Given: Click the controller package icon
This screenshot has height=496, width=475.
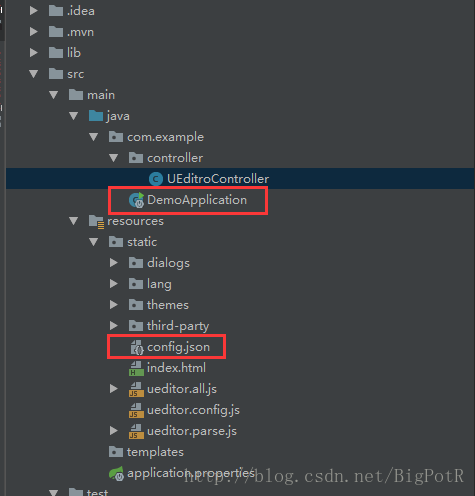Looking at the screenshot, I should click(x=136, y=158).
